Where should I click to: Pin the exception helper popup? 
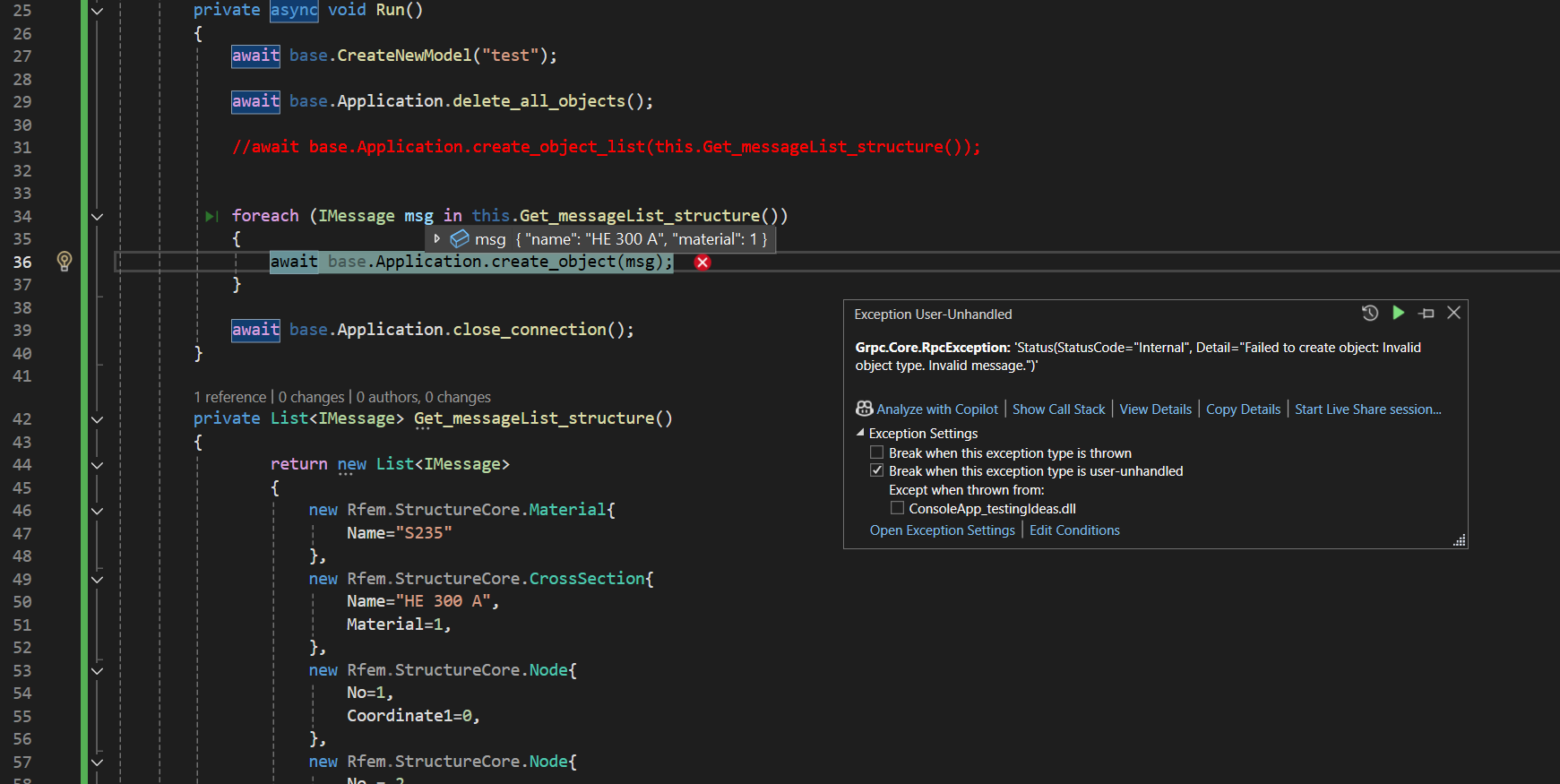[1426, 313]
